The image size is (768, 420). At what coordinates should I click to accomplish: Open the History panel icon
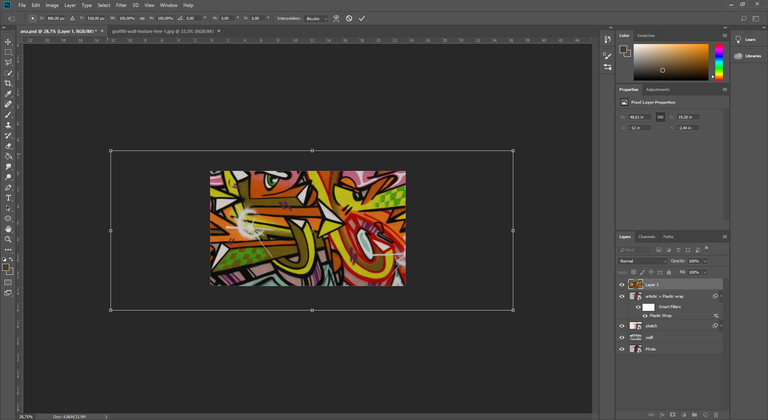pos(607,40)
